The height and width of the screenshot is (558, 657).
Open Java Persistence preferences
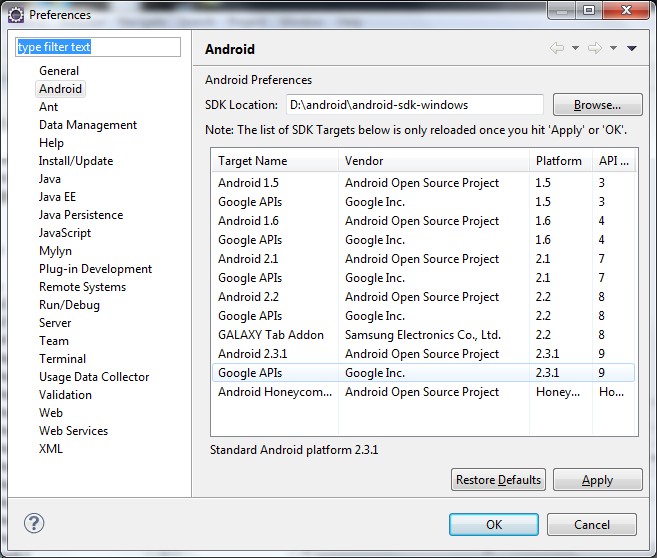coord(81,215)
